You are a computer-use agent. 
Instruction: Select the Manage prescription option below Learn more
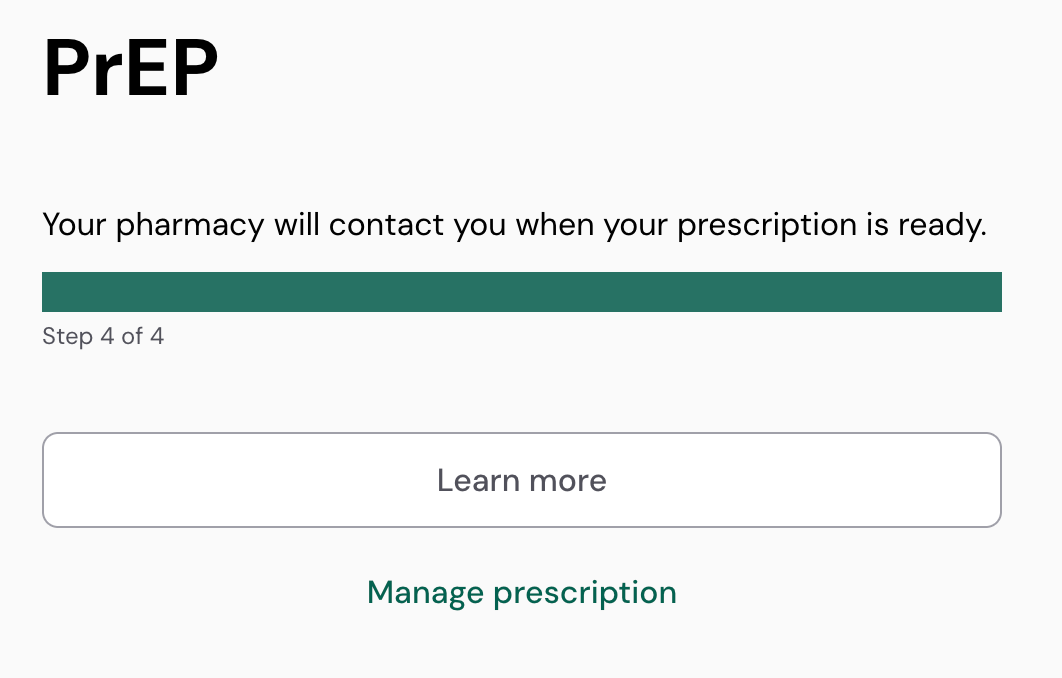pyautogui.click(x=521, y=592)
